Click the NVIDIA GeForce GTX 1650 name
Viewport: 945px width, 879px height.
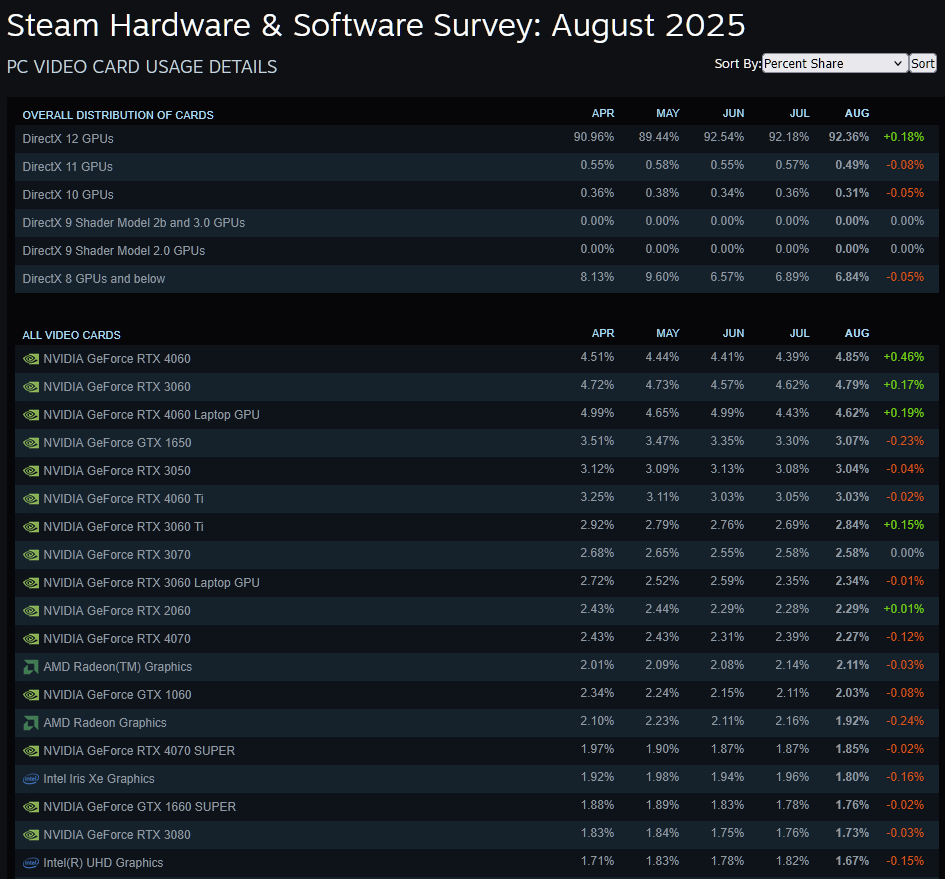tap(118, 443)
